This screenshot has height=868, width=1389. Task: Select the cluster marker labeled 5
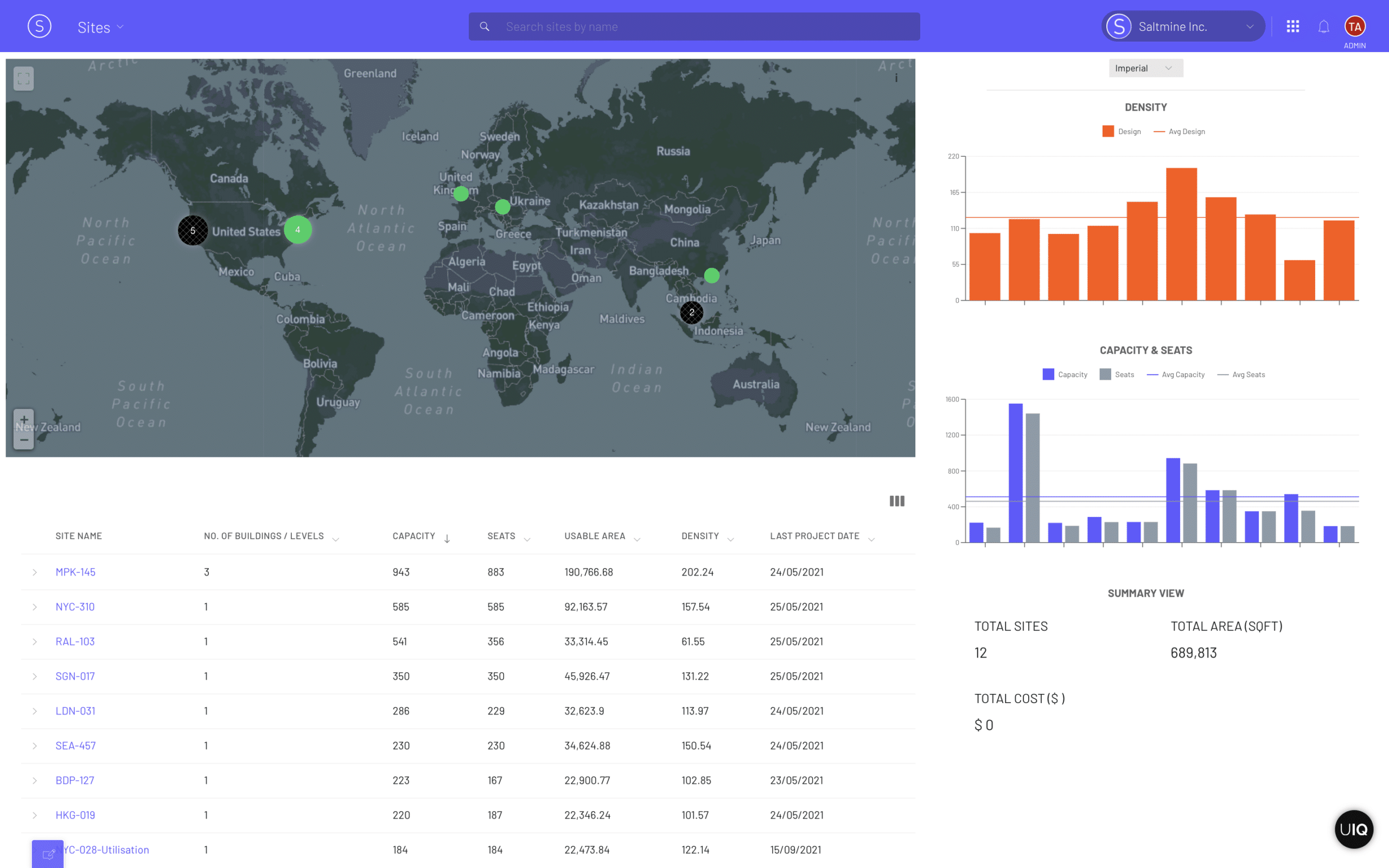(x=193, y=231)
